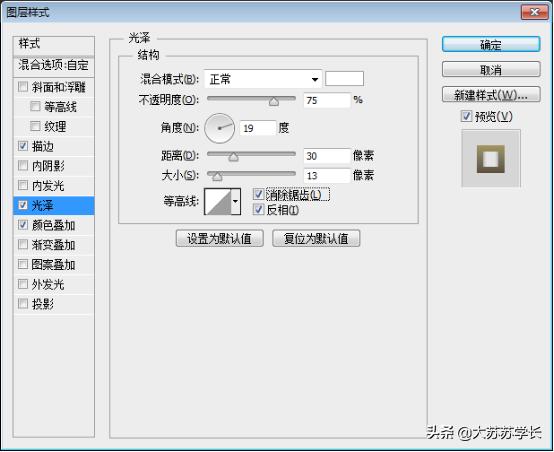Uncheck the 反相 option
554x452 pixels.
point(259,210)
